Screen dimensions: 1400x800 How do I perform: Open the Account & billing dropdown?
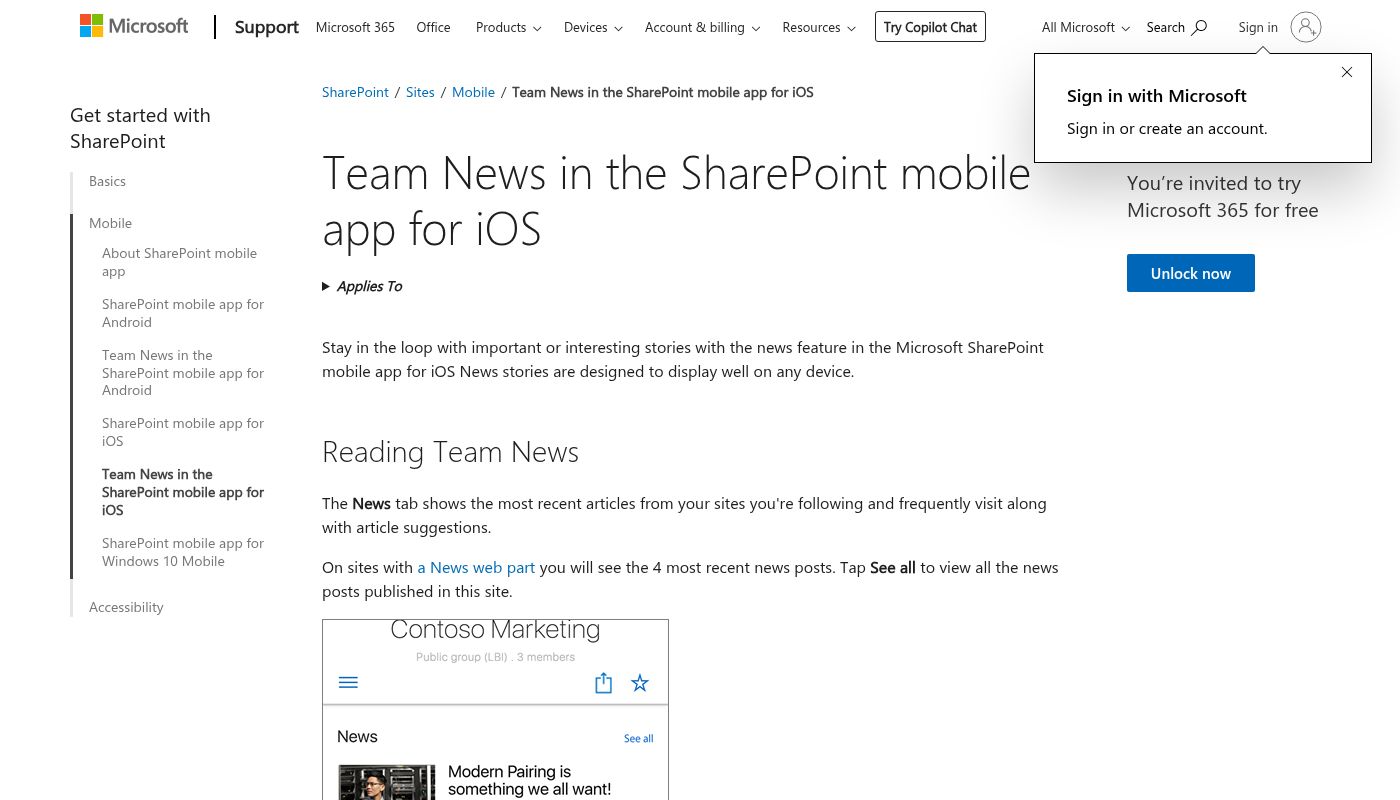[702, 27]
